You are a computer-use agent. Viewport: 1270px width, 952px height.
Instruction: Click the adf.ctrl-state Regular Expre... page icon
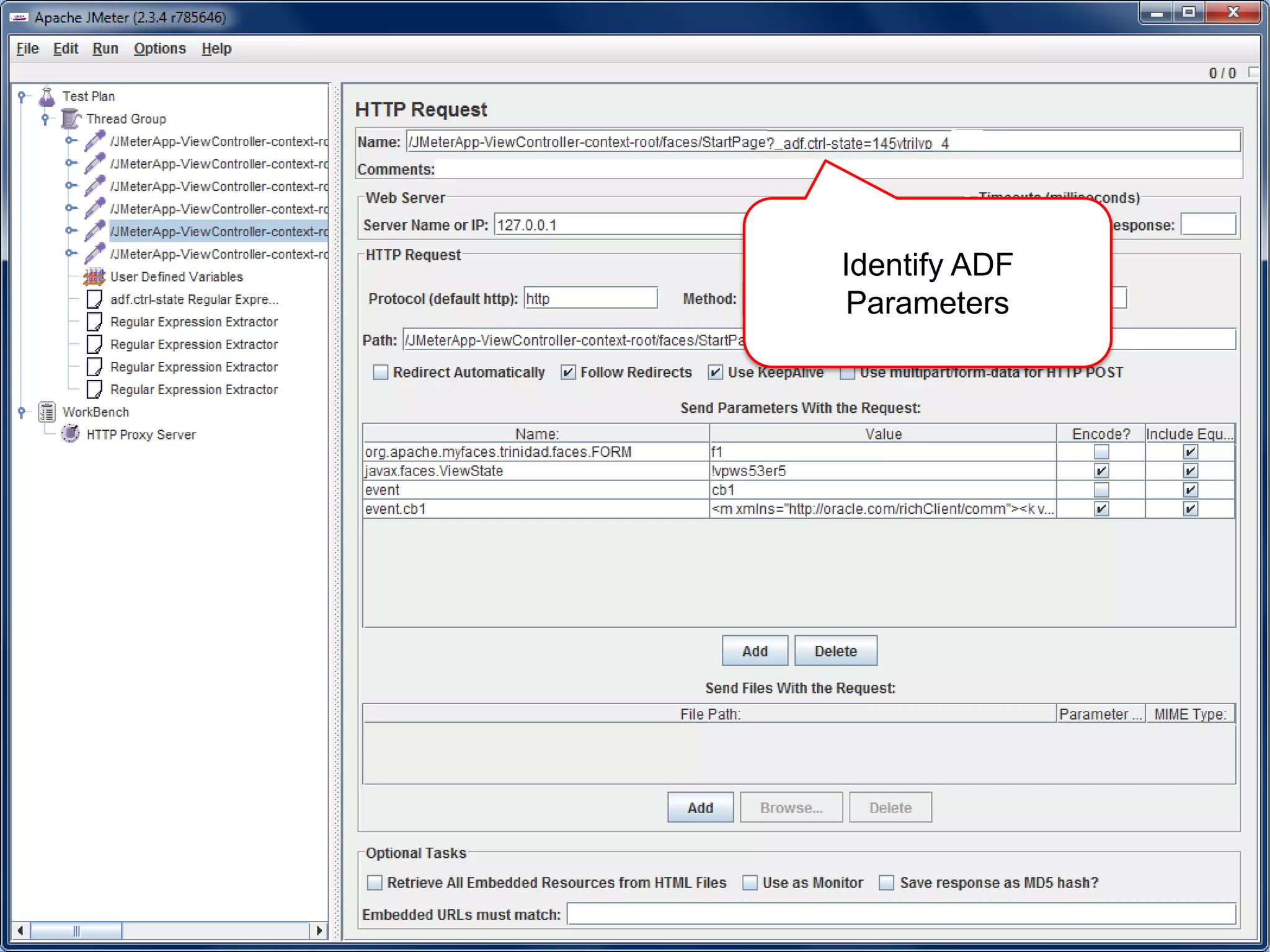click(94, 299)
